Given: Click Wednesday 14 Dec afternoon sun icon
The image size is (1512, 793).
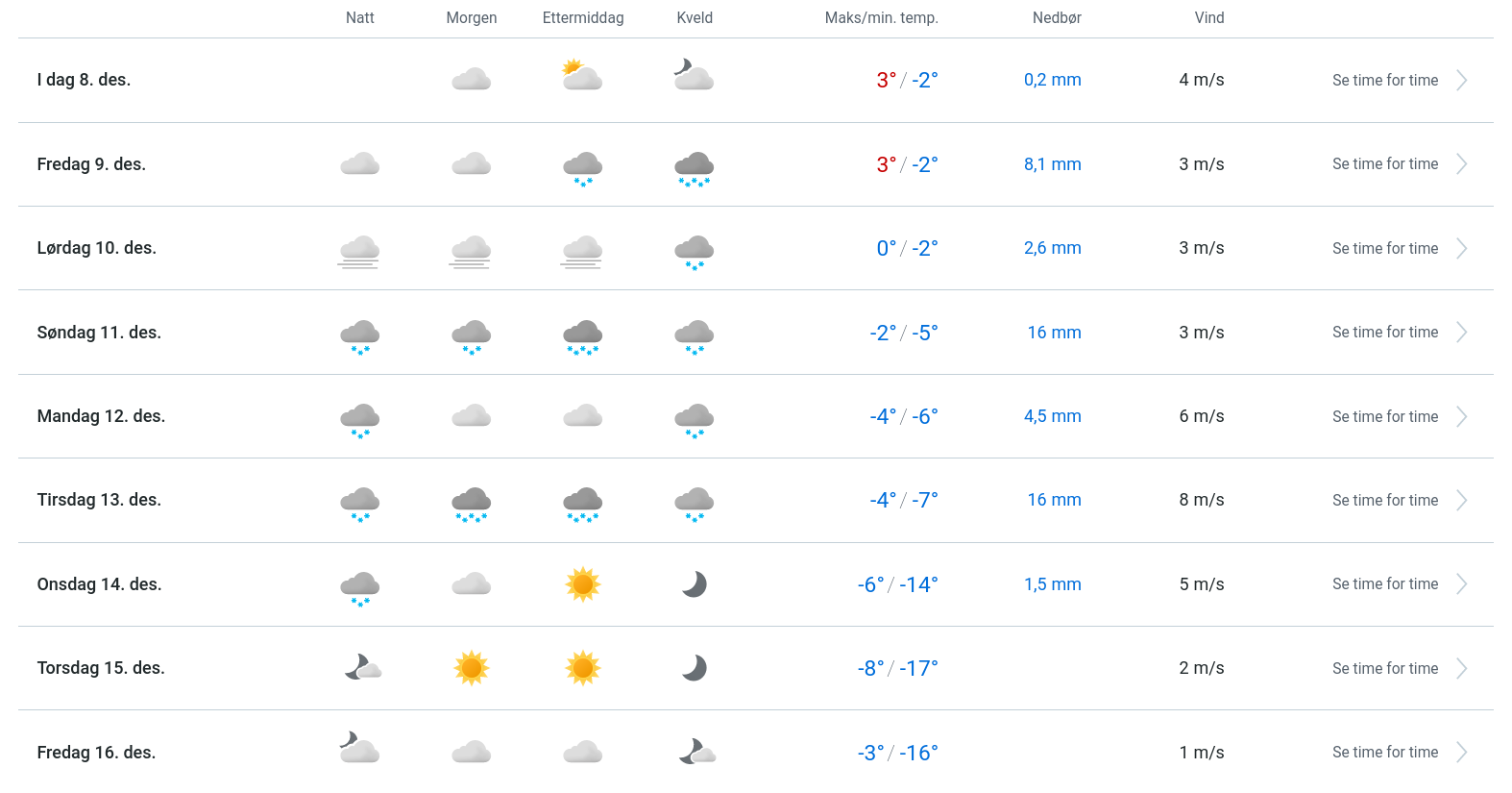Looking at the screenshot, I should pyautogui.click(x=582, y=584).
